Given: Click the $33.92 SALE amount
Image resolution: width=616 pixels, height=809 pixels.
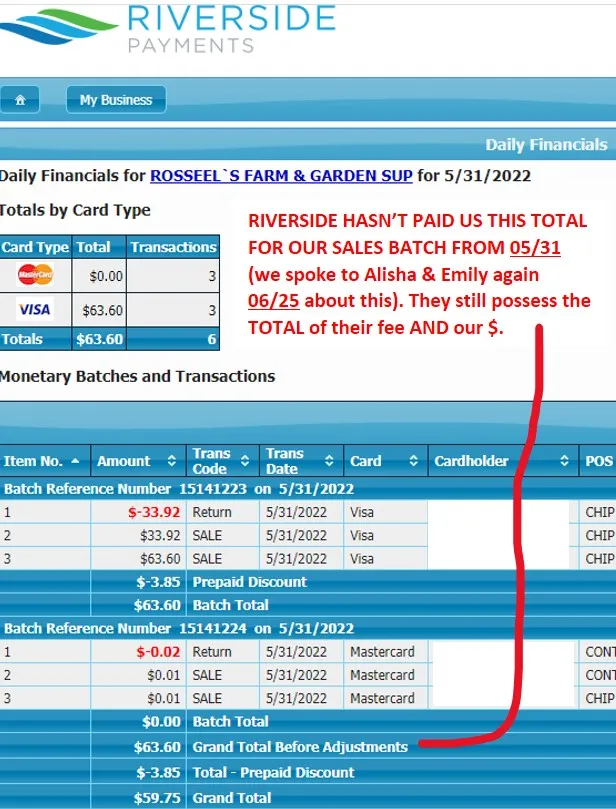Looking at the screenshot, I should [160, 536].
